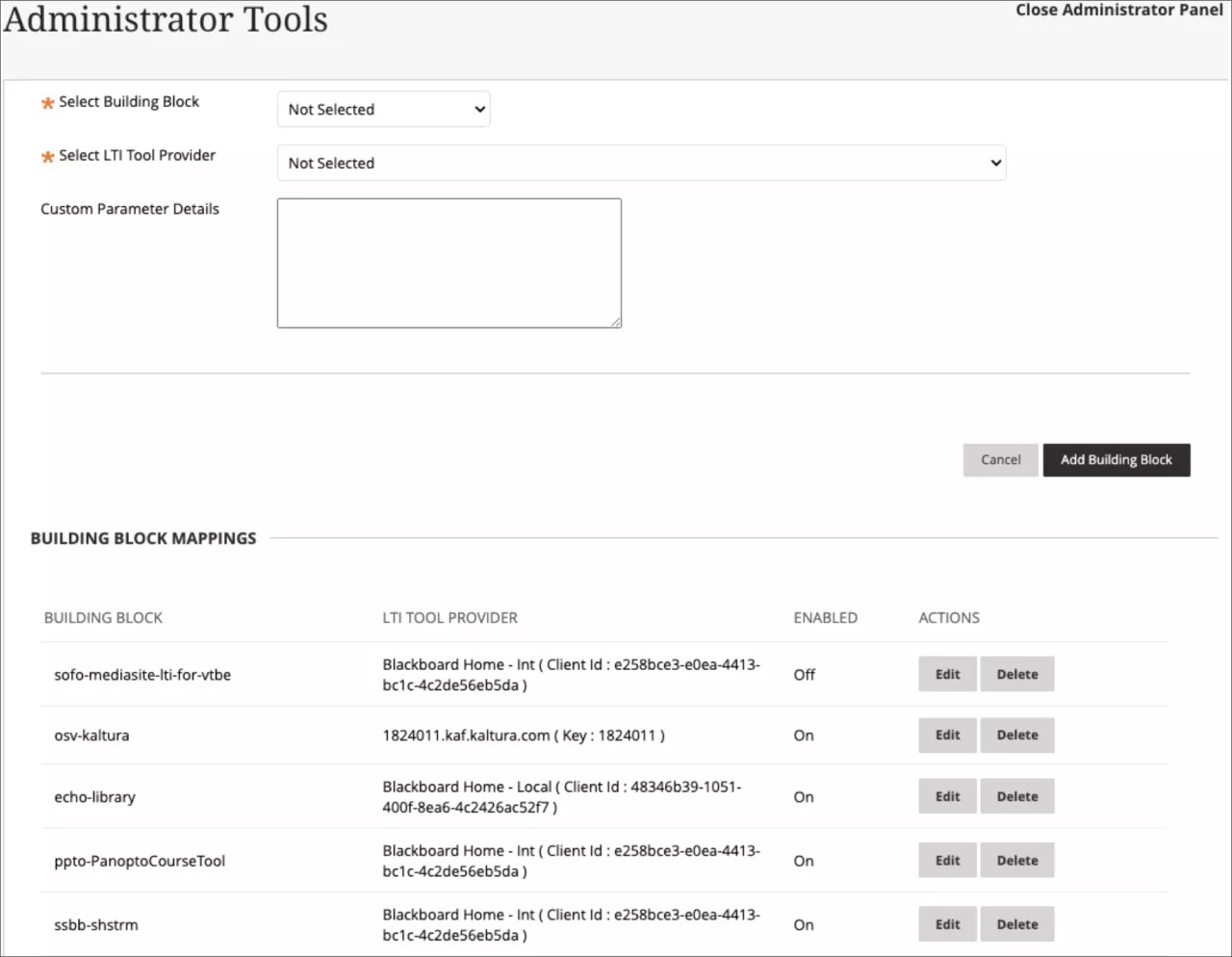This screenshot has width=1232, height=957.
Task: Click the Building Block Mappings heading
Action: coord(143,538)
